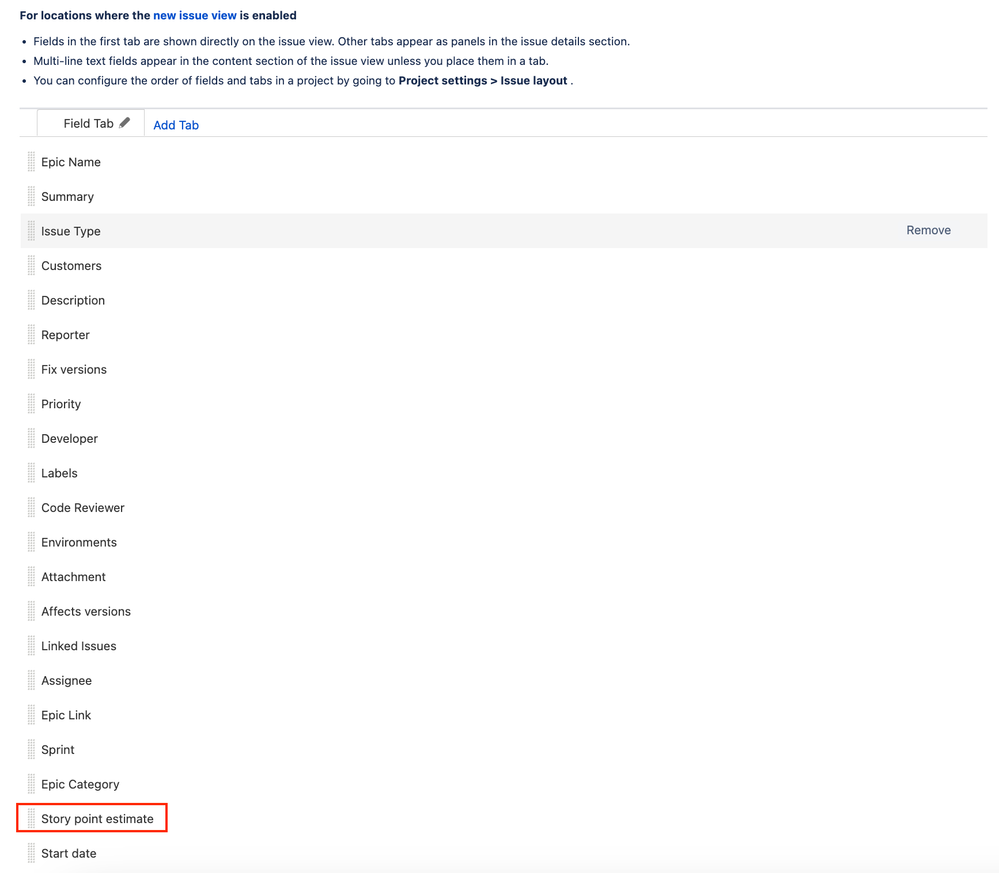Screen dimensions: 999x873
Task: Click the drag handle next to Summary
Action: click(31, 196)
